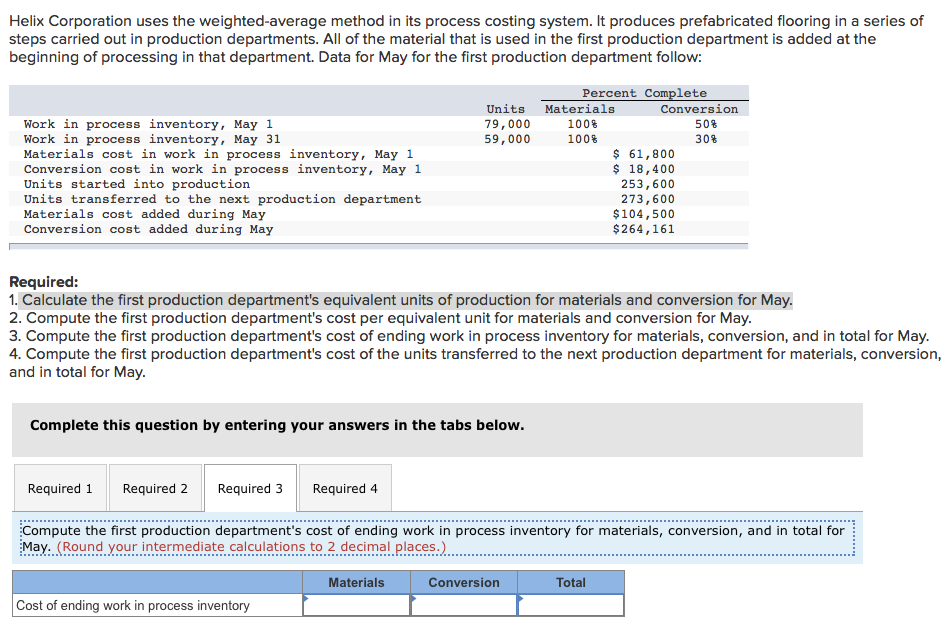Click 'Materials cost in work in process inventory, May 1' label
The height and width of the screenshot is (627, 950).
219,154
